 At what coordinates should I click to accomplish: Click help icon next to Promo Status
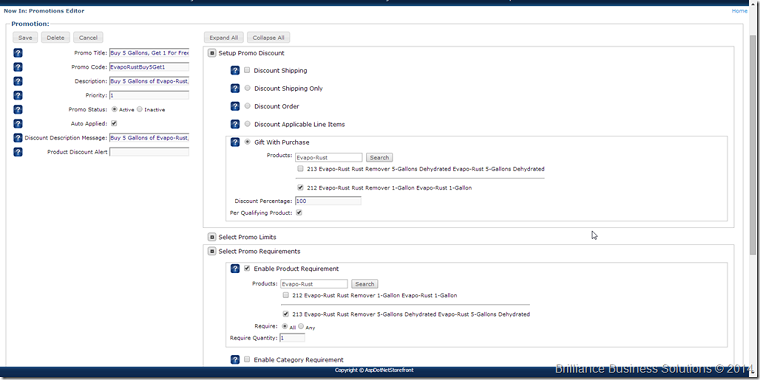[x=18, y=110]
